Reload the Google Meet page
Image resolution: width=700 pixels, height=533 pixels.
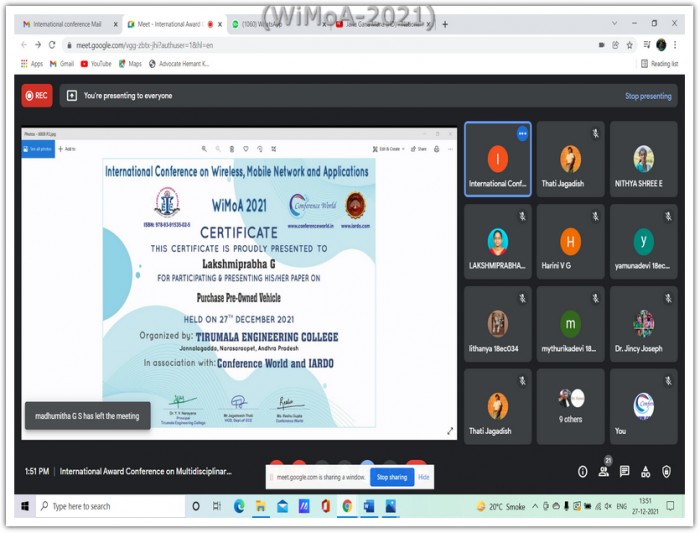tap(52, 45)
